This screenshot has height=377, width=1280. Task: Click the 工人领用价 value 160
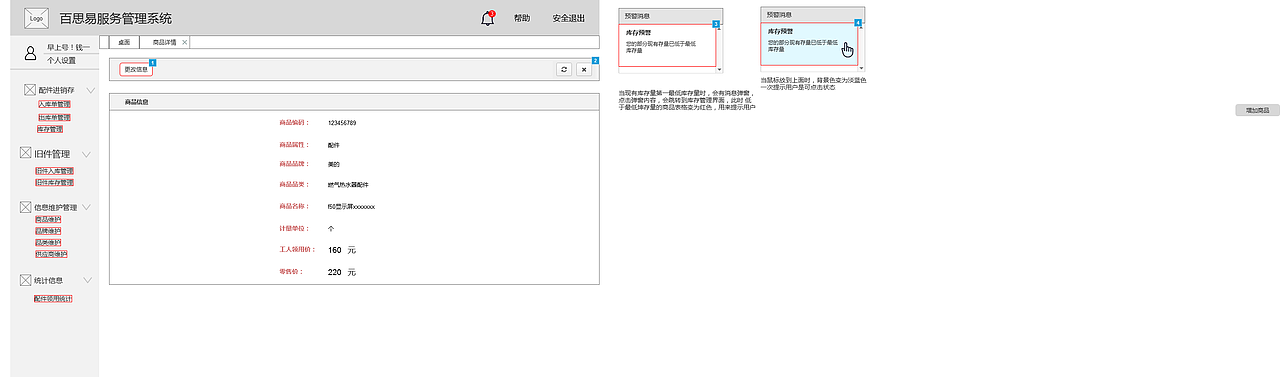coord(335,250)
